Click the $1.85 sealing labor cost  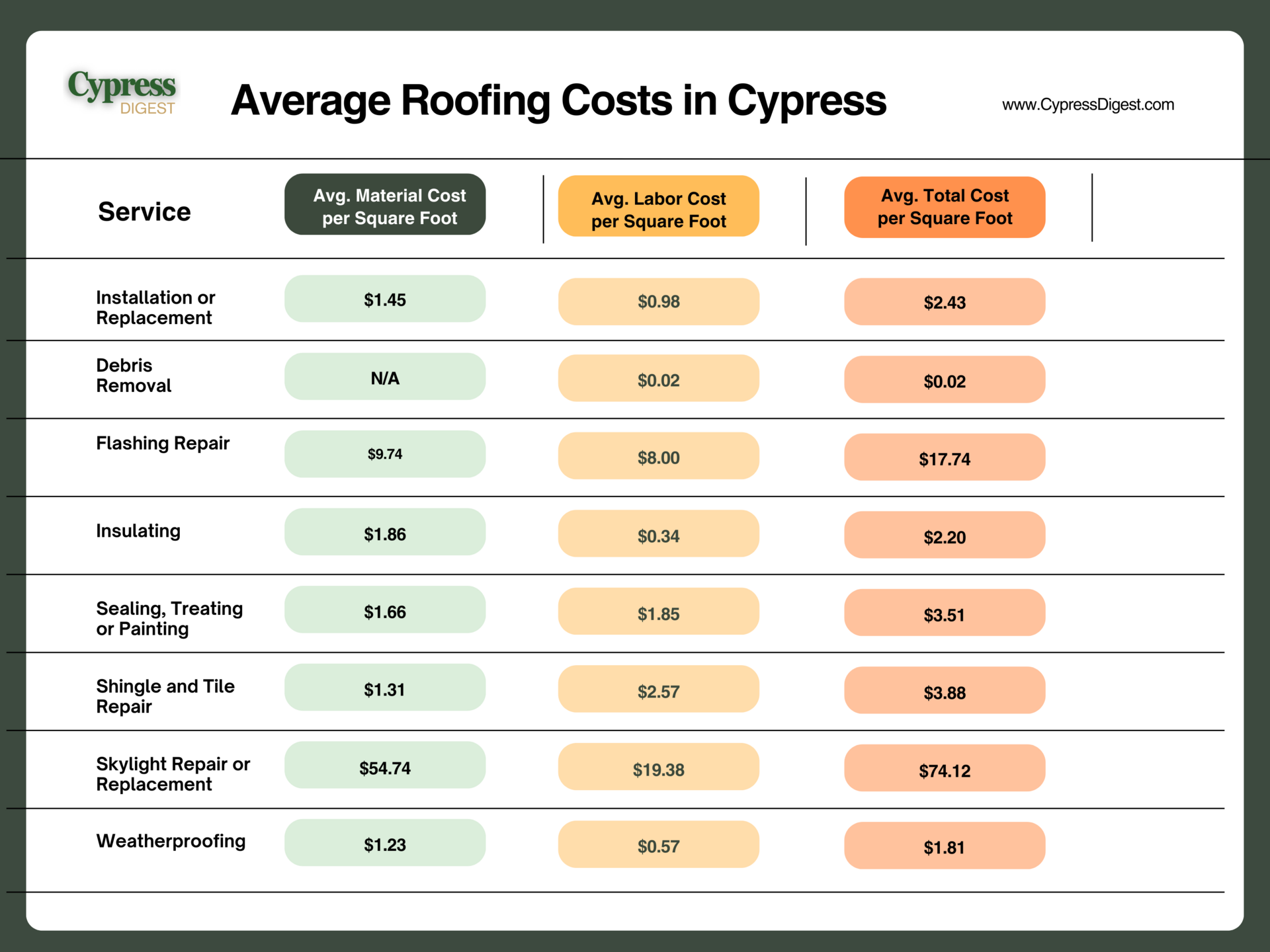[x=658, y=613]
